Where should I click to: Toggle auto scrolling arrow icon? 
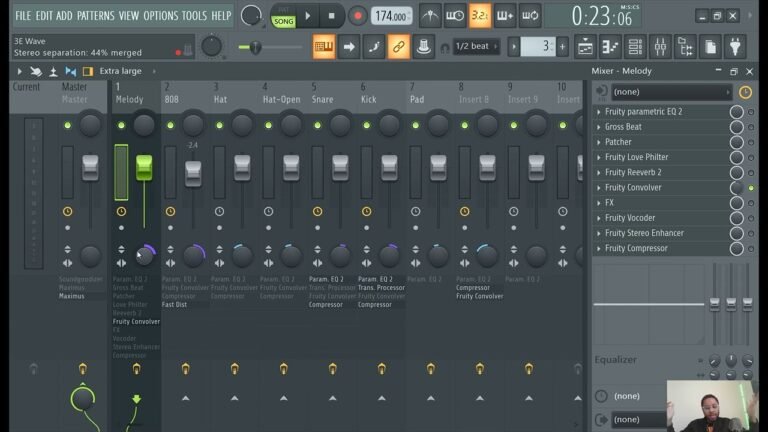pyautogui.click(x=349, y=47)
